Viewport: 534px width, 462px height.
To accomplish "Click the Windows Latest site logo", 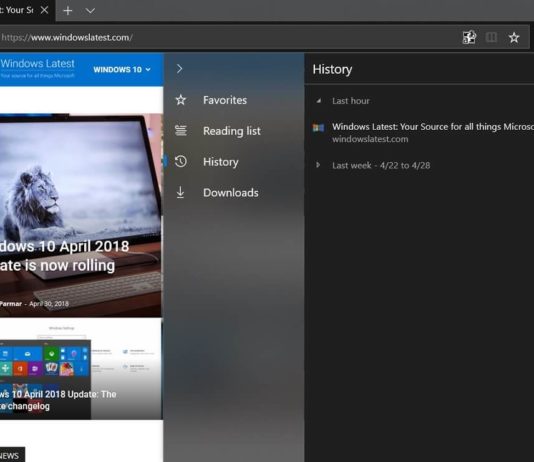I will coord(37,68).
